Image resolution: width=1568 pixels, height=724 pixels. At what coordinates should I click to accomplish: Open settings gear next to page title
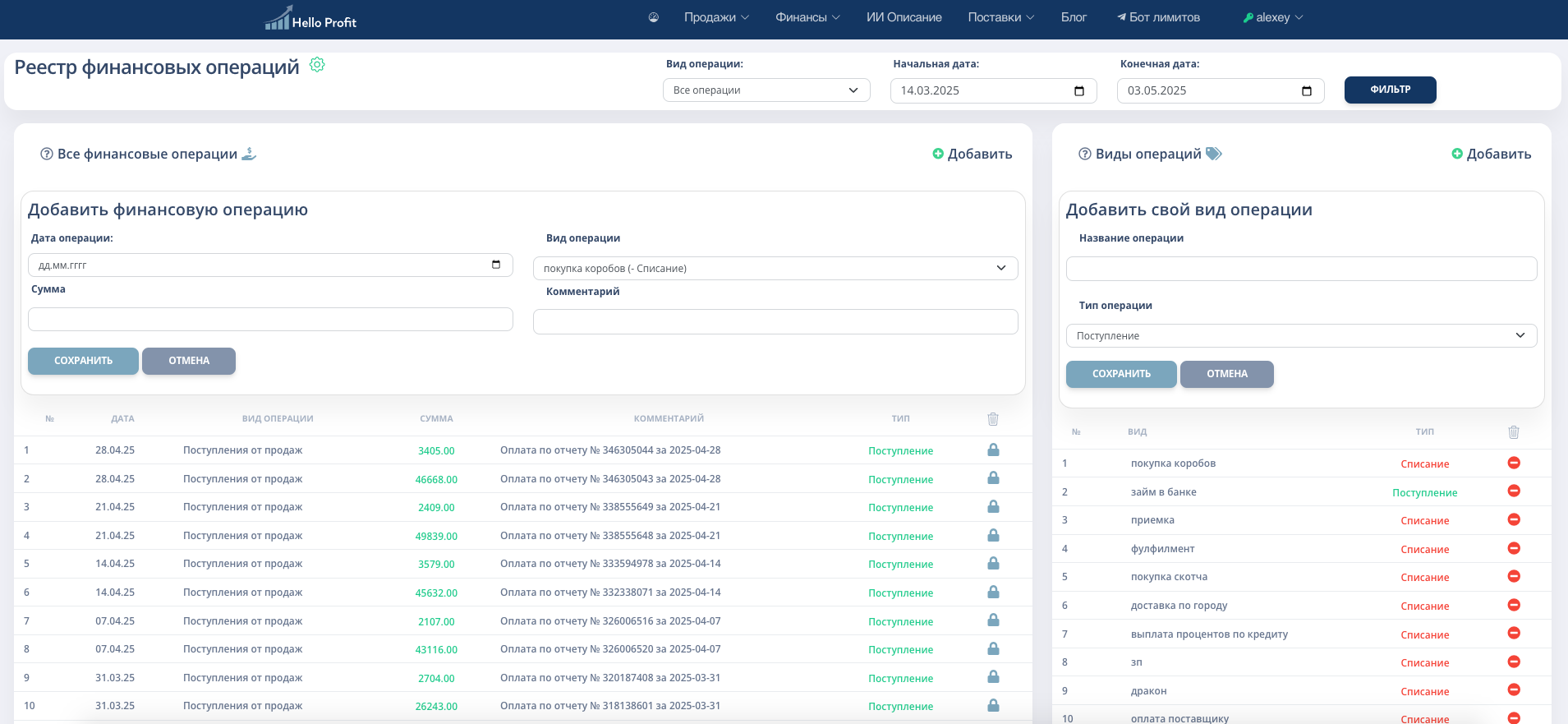coord(317,65)
